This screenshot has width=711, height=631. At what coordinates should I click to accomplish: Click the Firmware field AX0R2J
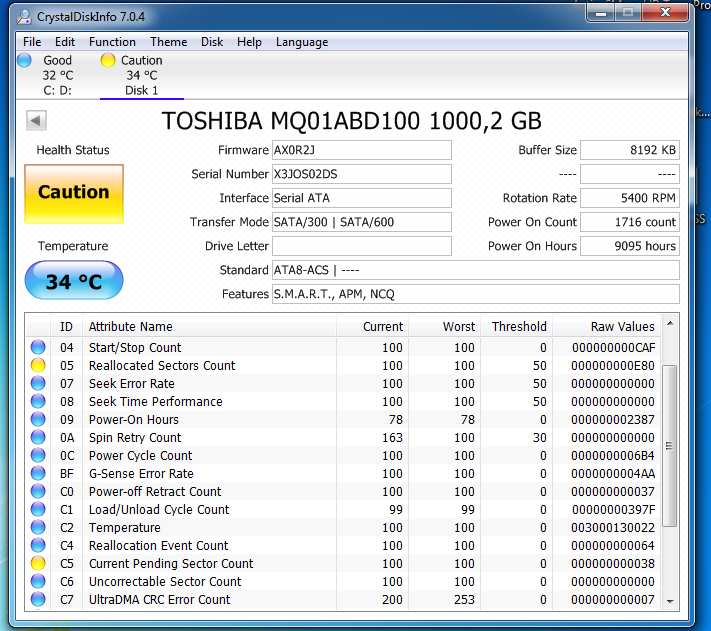[361, 150]
